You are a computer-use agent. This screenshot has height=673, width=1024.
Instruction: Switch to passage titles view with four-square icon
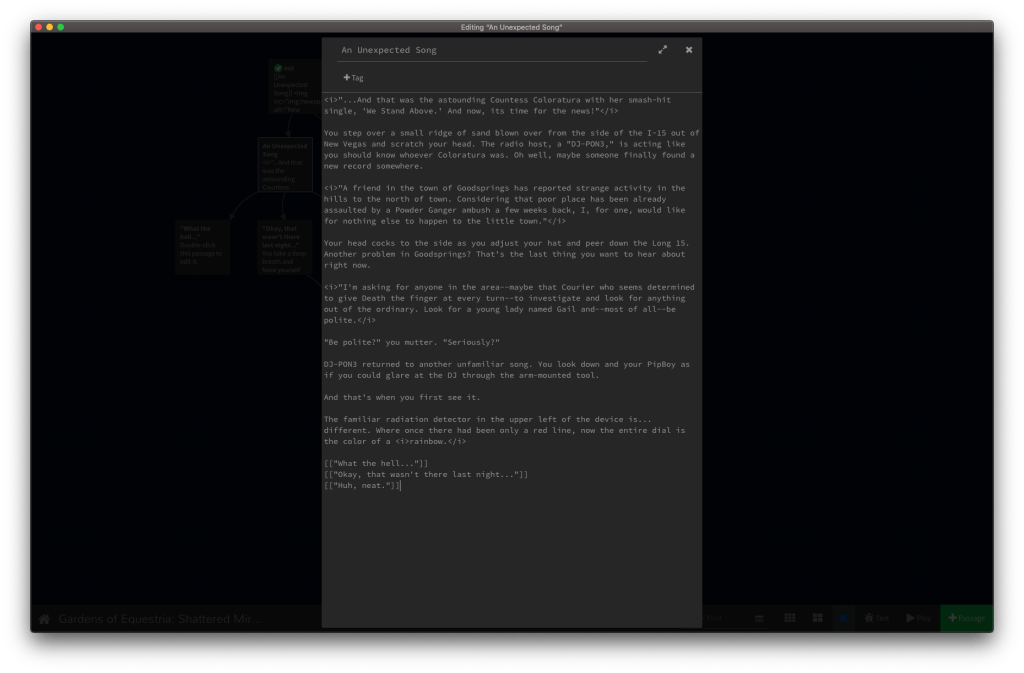pyautogui.click(x=817, y=619)
